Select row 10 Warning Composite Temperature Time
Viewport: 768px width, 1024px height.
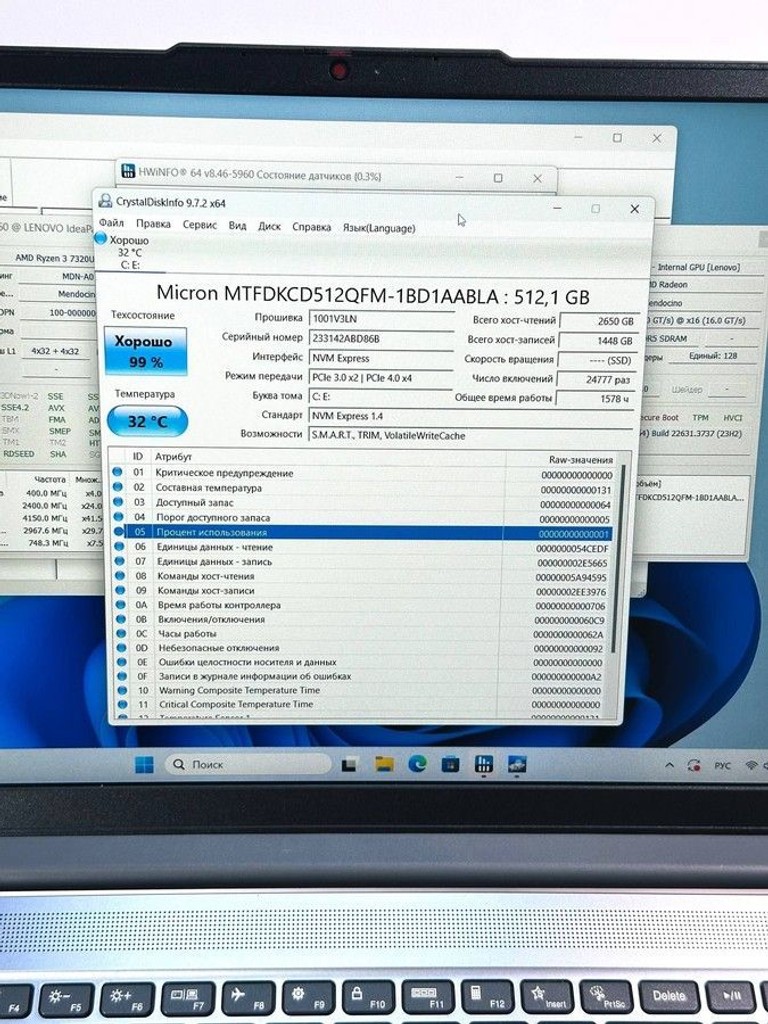click(x=363, y=690)
